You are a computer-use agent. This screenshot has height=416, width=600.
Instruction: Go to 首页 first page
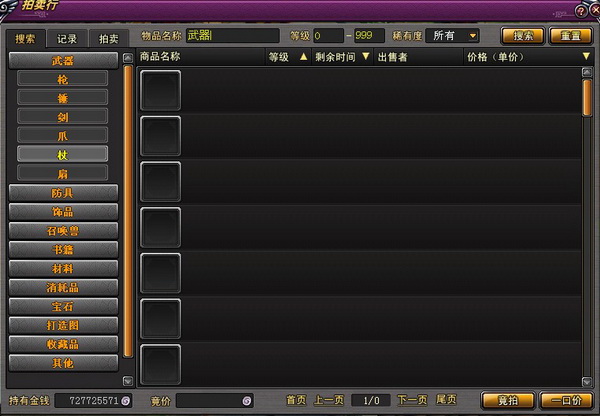[296, 400]
